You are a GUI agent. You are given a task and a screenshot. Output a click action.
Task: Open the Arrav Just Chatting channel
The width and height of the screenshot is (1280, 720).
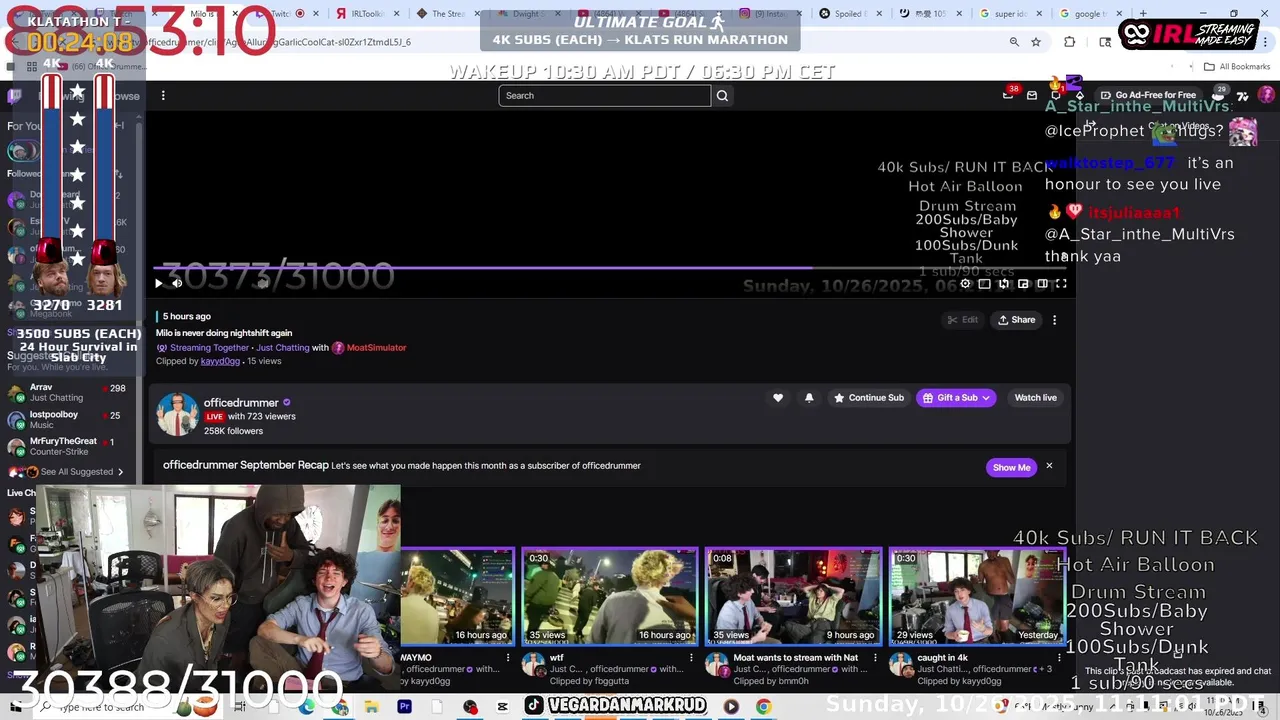pyautogui.click(x=68, y=392)
